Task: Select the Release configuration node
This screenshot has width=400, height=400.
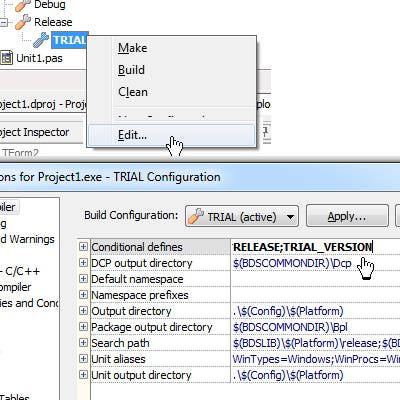Action: [x=53, y=22]
